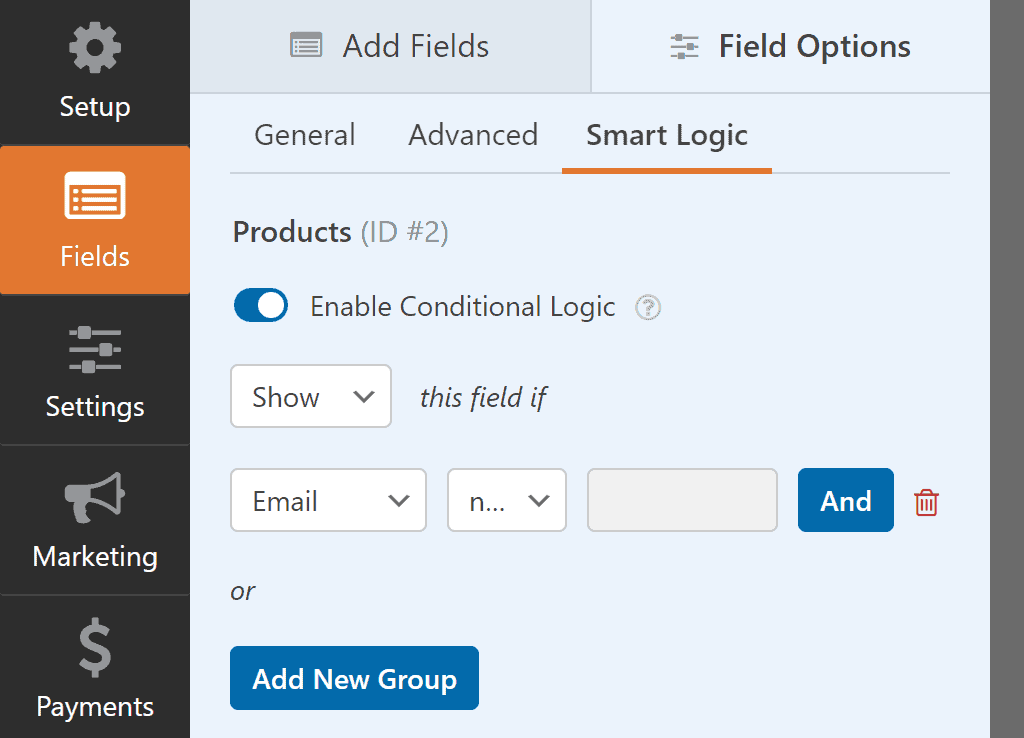Open the Show dropdown
This screenshot has height=738, width=1024.
310,397
